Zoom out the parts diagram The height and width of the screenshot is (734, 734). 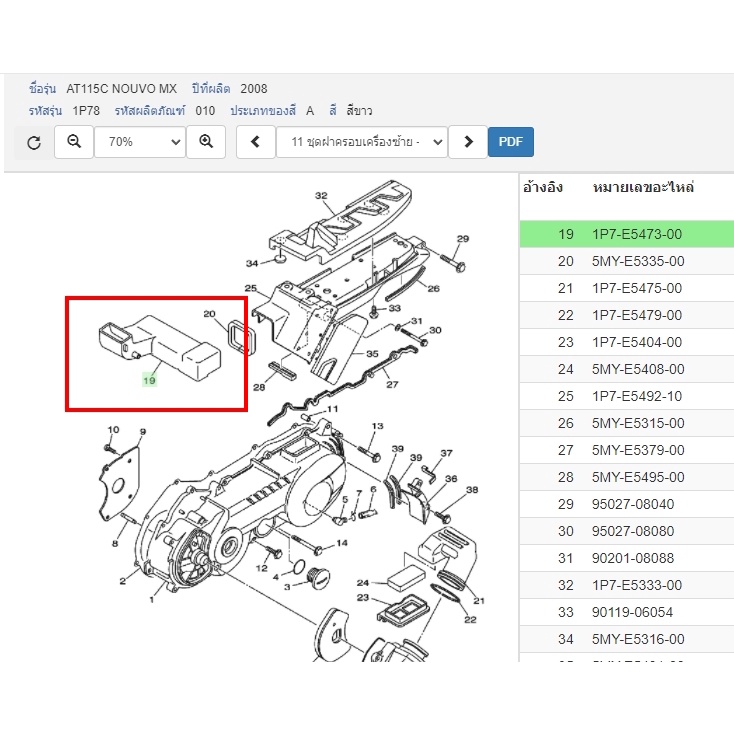(74, 142)
